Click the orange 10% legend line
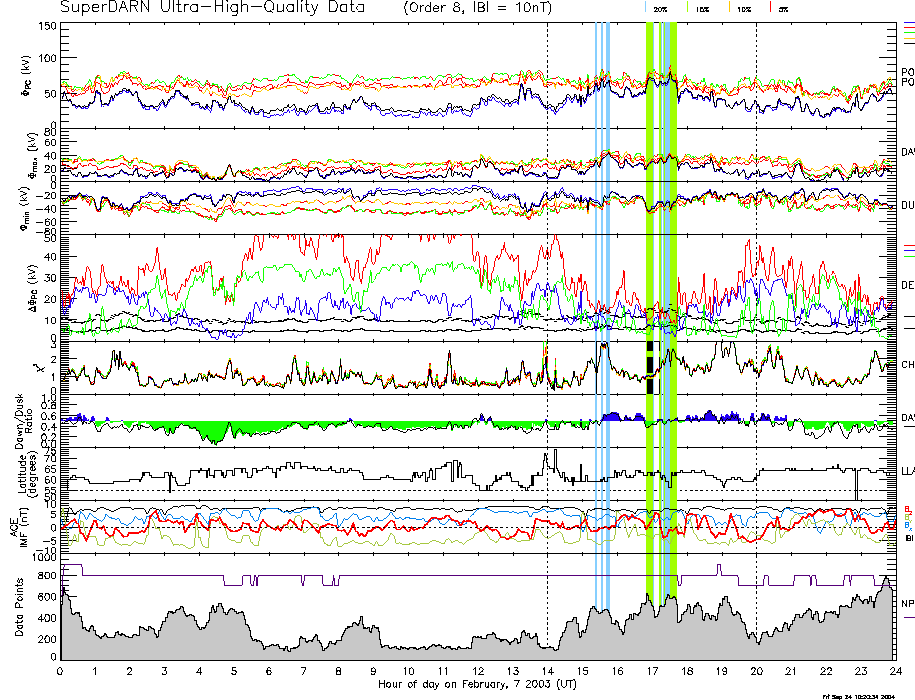The image size is (915, 700). click(729, 7)
